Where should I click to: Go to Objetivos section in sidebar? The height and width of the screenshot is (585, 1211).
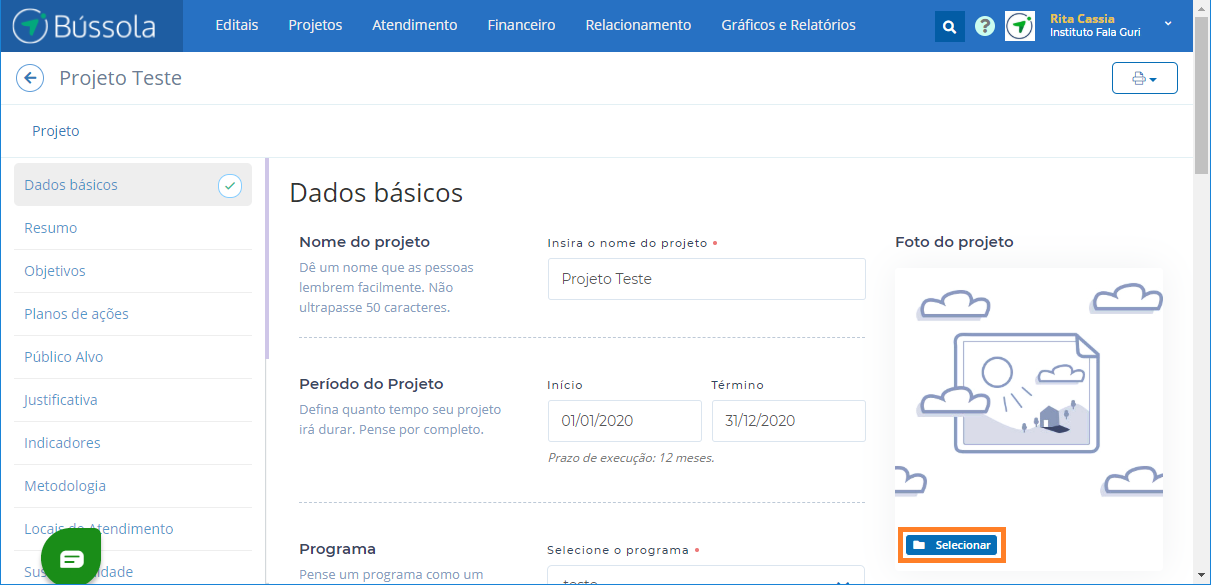pyautogui.click(x=55, y=271)
